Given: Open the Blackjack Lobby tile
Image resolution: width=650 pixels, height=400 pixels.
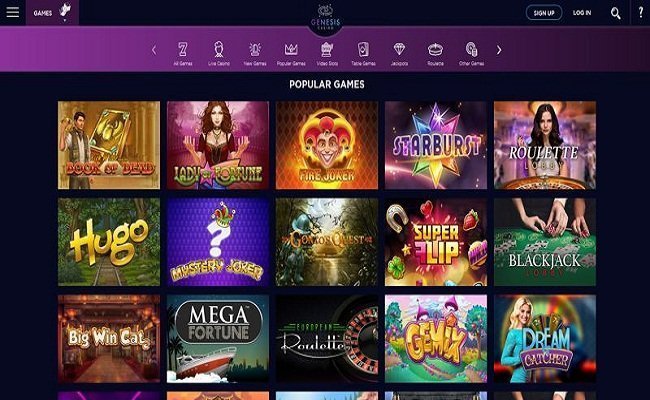Looking at the screenshot, I should (x=545, y=242).
